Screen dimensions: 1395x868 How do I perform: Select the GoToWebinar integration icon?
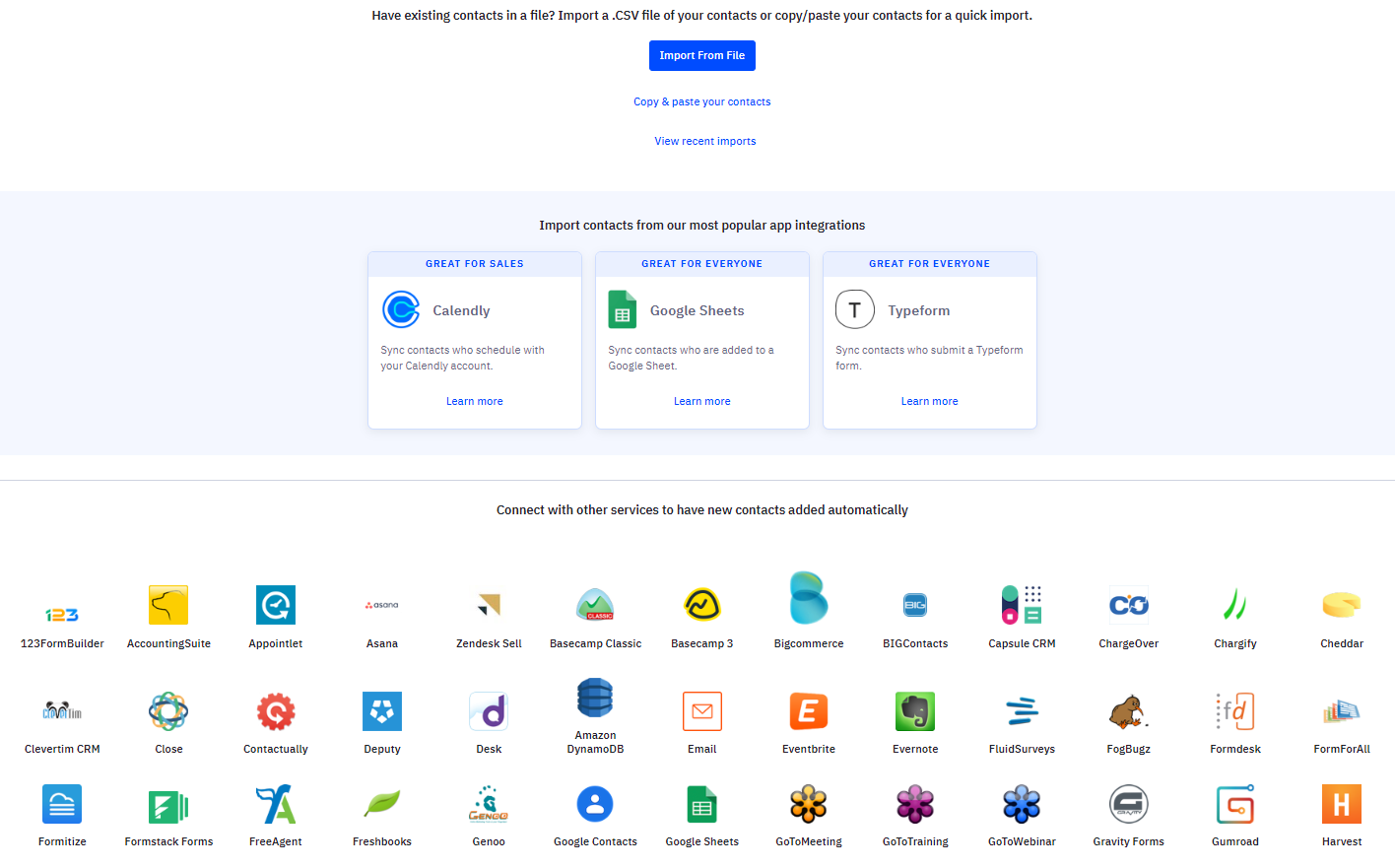click(1022, 804)
